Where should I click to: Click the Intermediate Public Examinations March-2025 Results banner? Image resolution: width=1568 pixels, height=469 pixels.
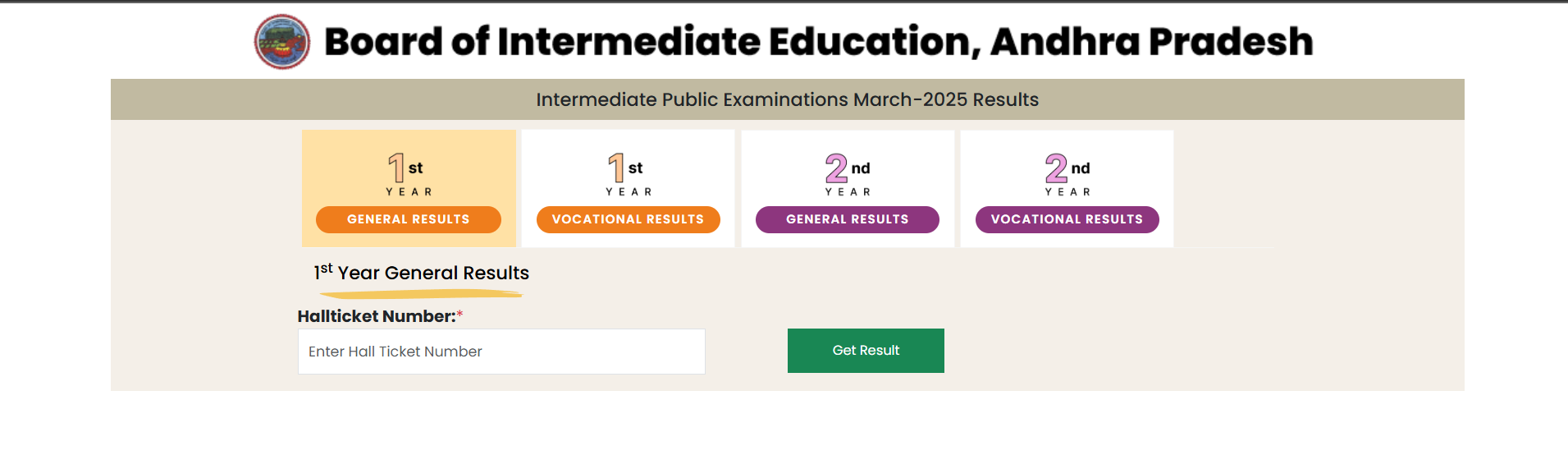[788, 99]
